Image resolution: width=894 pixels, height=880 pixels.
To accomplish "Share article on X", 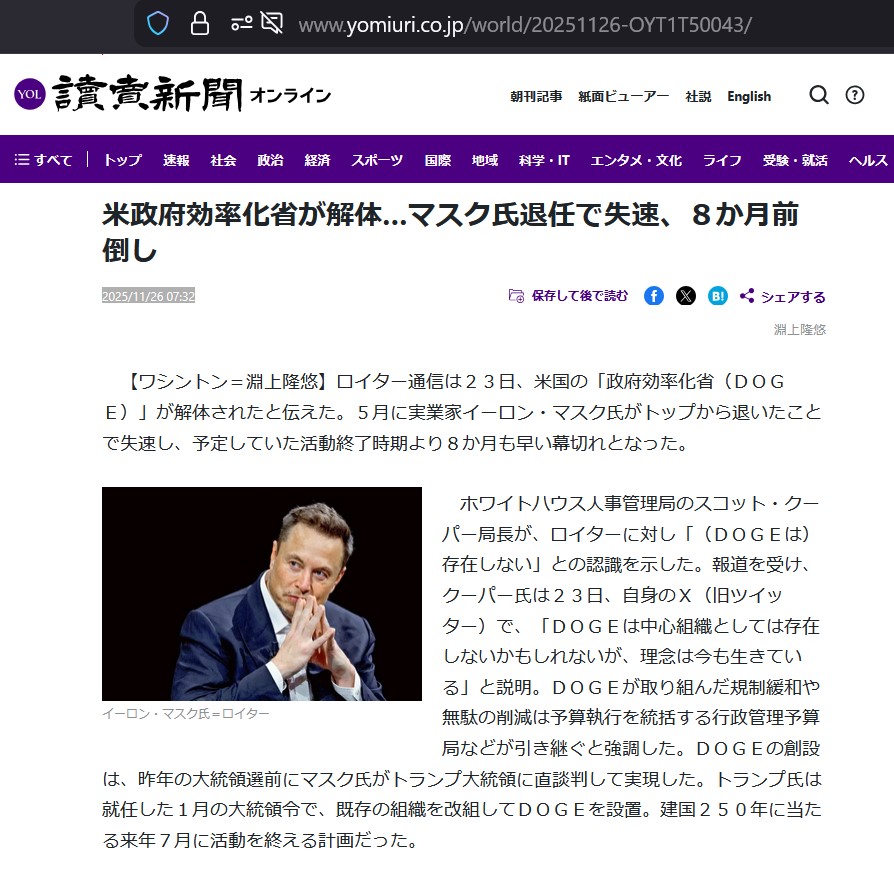I will (686, 296).
